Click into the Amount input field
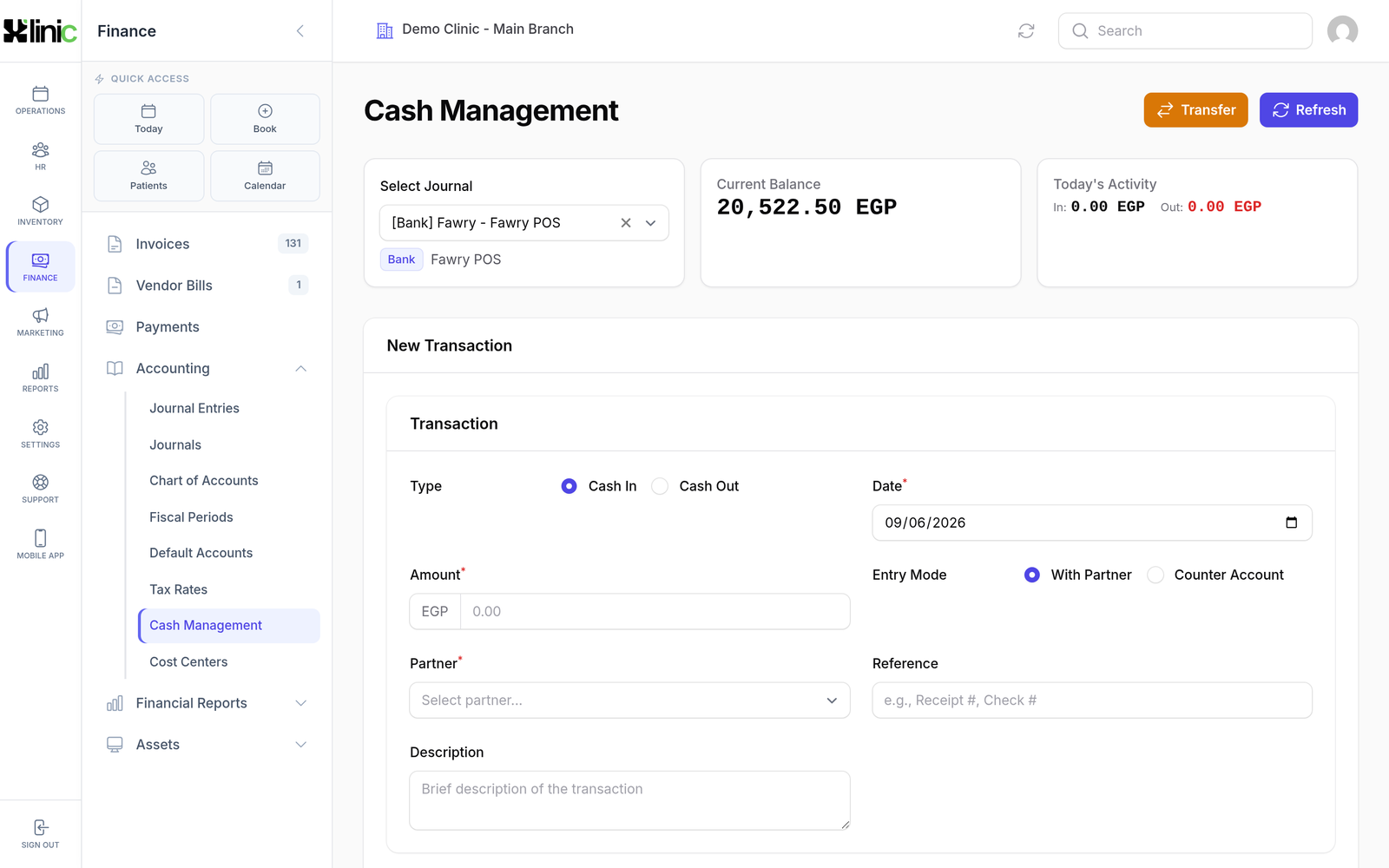Image resolution: width=1389 pixels, height=868 pixels. click(655, 611)
